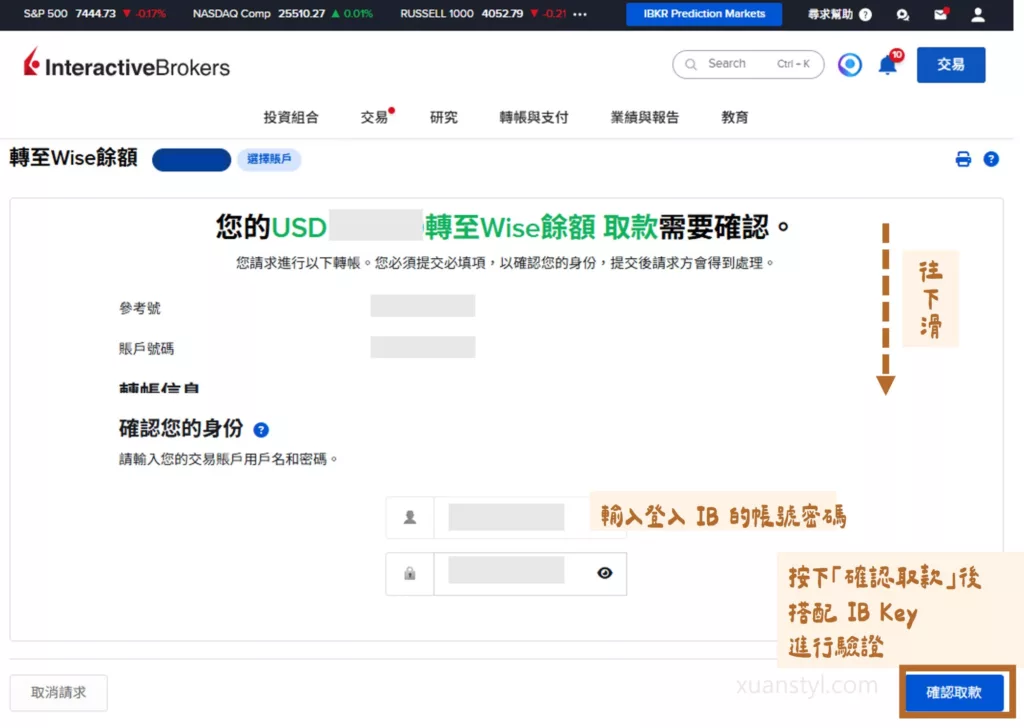Screen dimensions: 1024x728
Task: Click the blue 交易 button
Action: 951,65
